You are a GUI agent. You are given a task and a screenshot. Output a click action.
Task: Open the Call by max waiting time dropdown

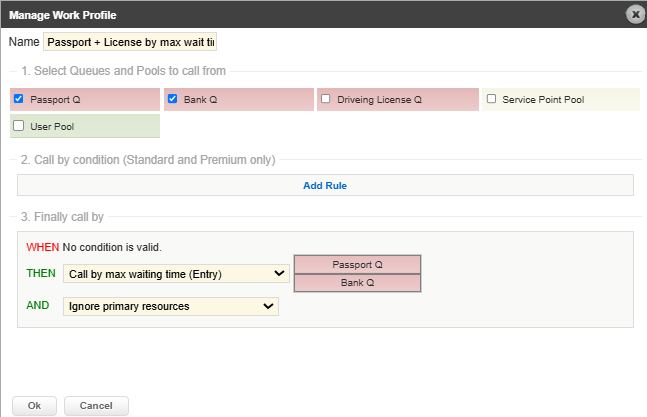pyautogui.click(x=175, y=273)
